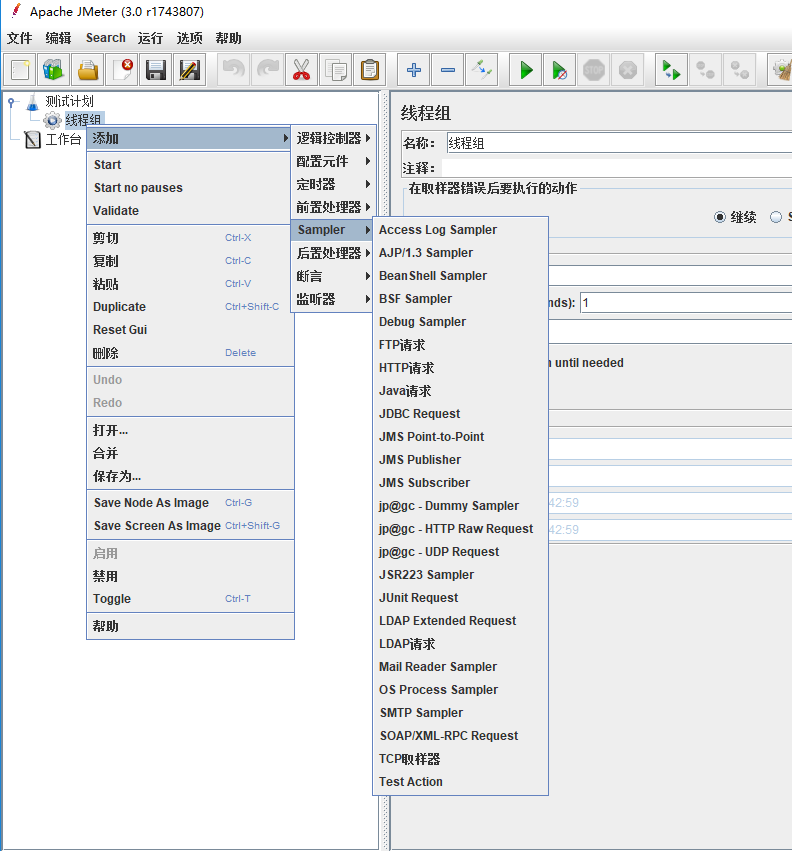Screen dimensions: 792x851
Task: Open the 编辑 menu
Action: [58, 38]
